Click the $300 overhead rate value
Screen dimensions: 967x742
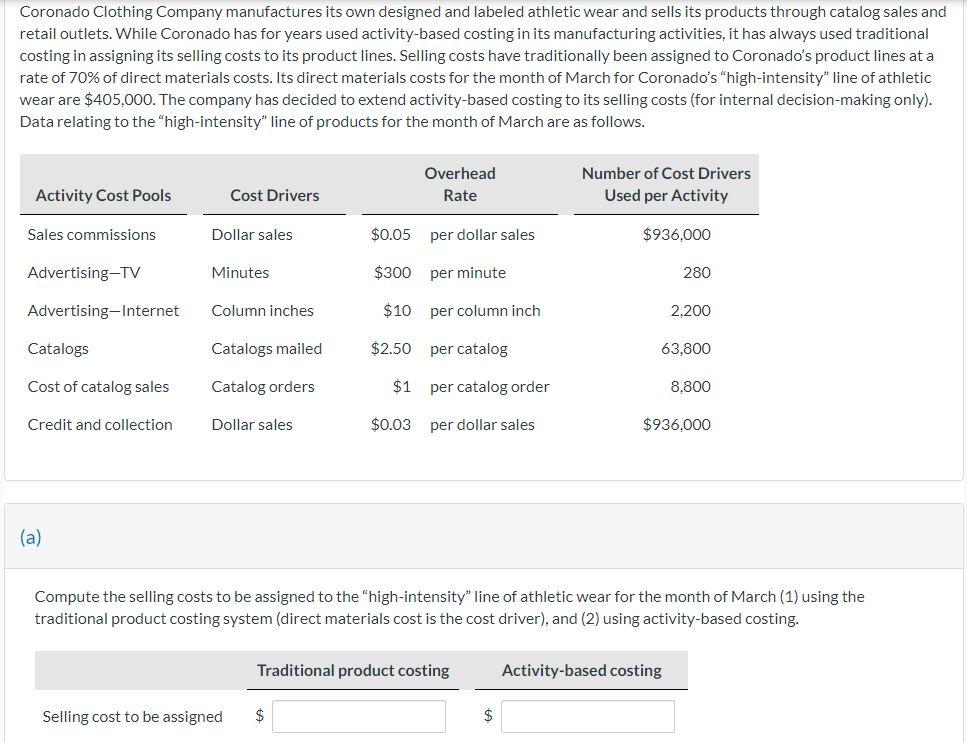[x=392, y=273]
